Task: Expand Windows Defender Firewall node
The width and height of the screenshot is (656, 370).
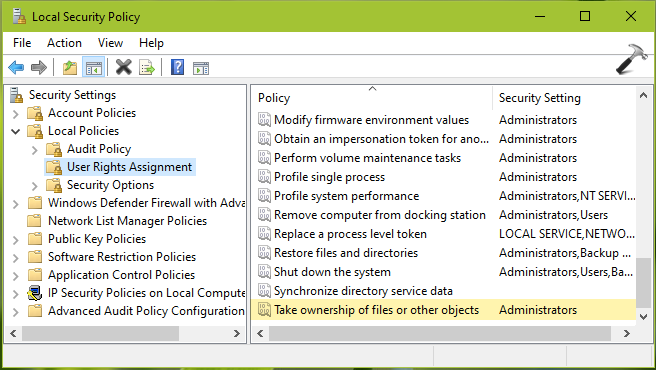Action: tap(15, 204)
